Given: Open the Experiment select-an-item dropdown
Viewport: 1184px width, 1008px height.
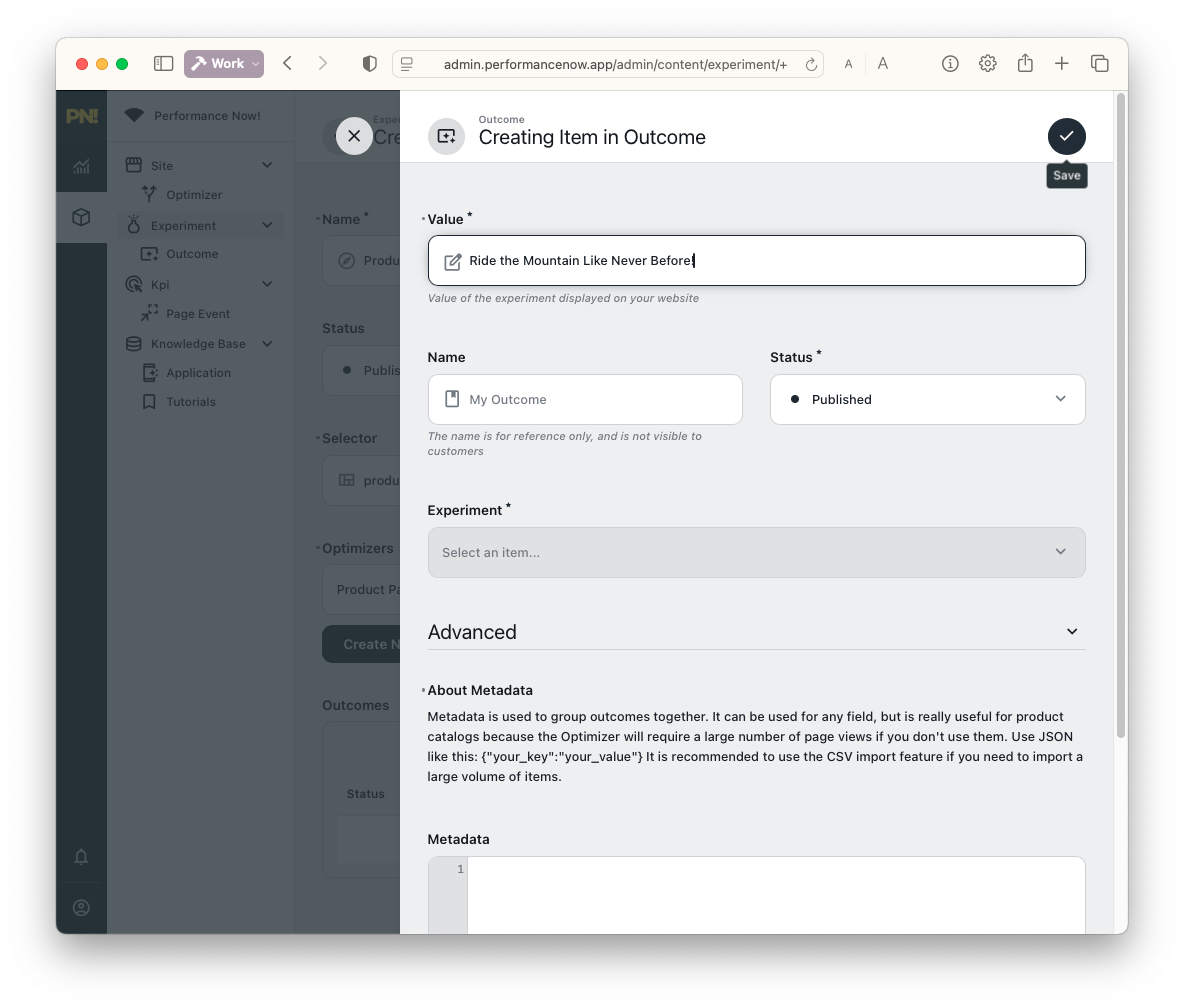Looking at the screenshot, I should point(756,553).
